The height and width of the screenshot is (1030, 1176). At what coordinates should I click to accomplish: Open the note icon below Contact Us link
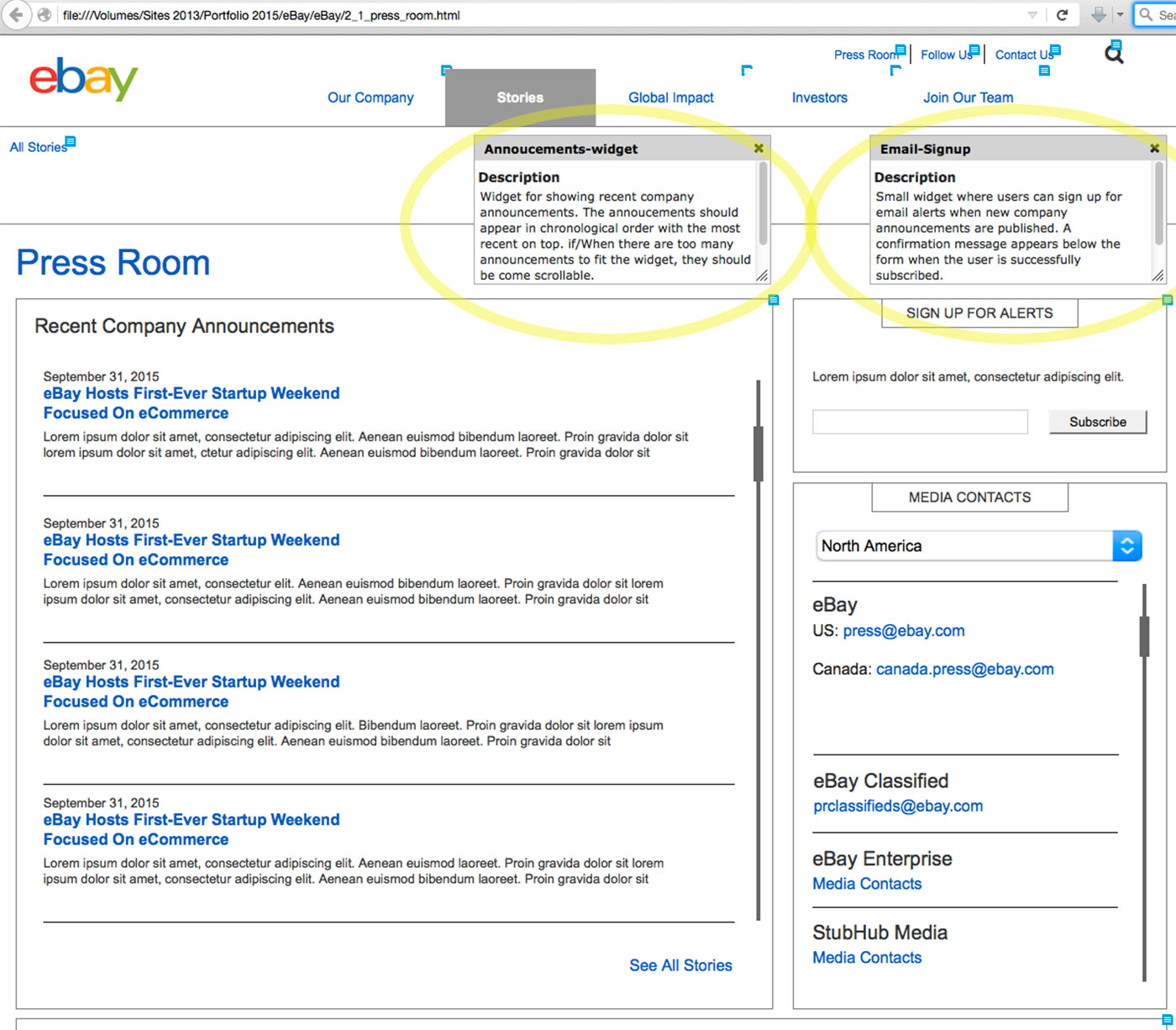(1044, 71)
